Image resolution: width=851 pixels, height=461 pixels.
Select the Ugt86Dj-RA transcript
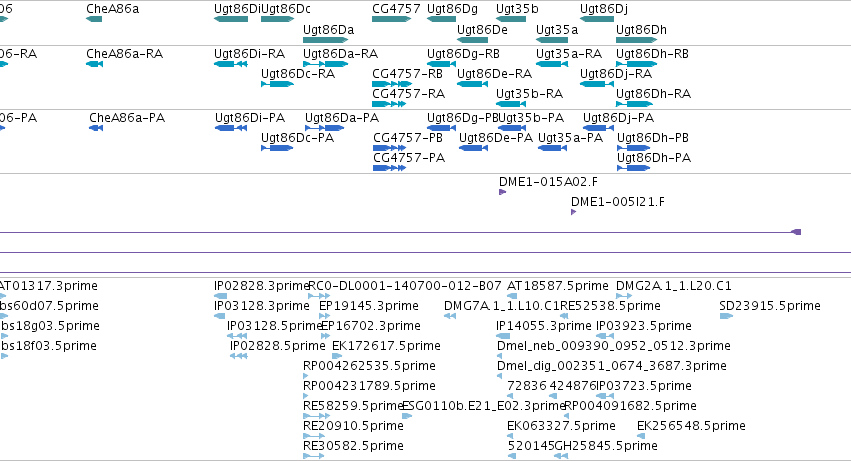tap(596, 84)
